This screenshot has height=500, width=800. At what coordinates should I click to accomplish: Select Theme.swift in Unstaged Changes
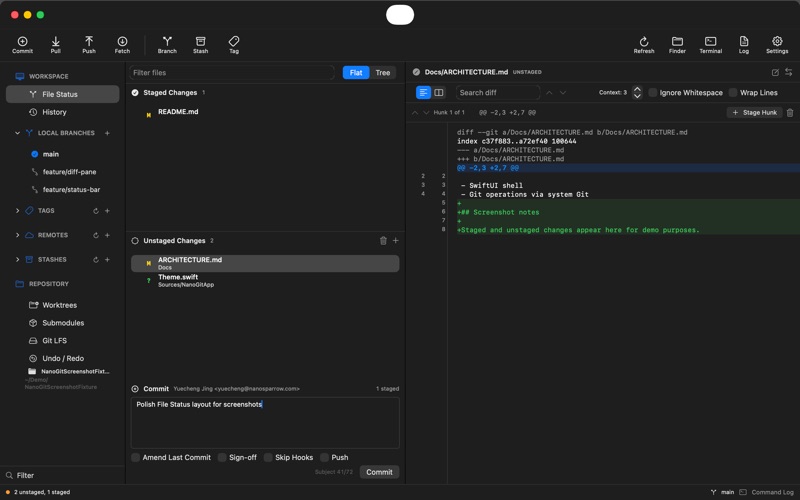tap(265, 281)
